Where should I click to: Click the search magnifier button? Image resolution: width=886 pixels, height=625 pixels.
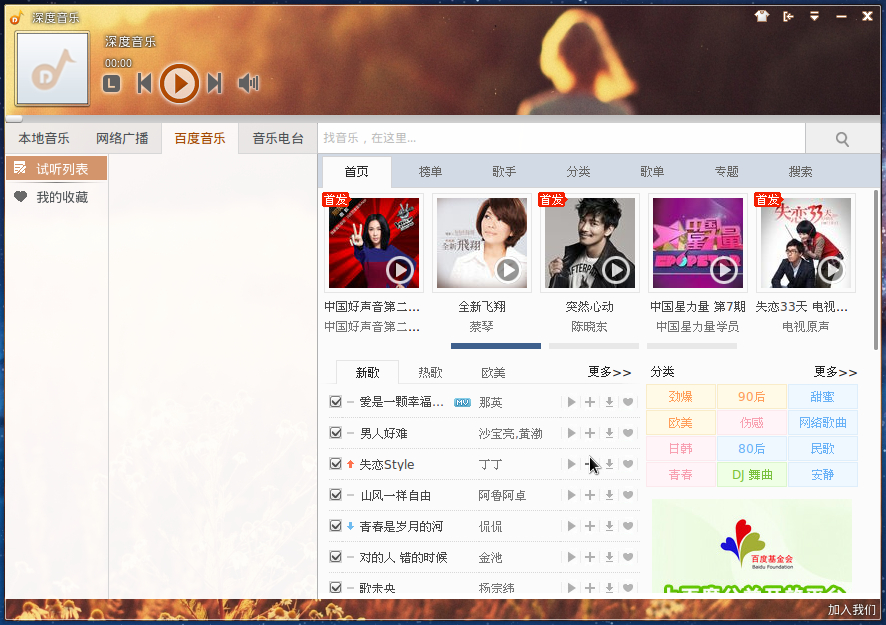842,139
